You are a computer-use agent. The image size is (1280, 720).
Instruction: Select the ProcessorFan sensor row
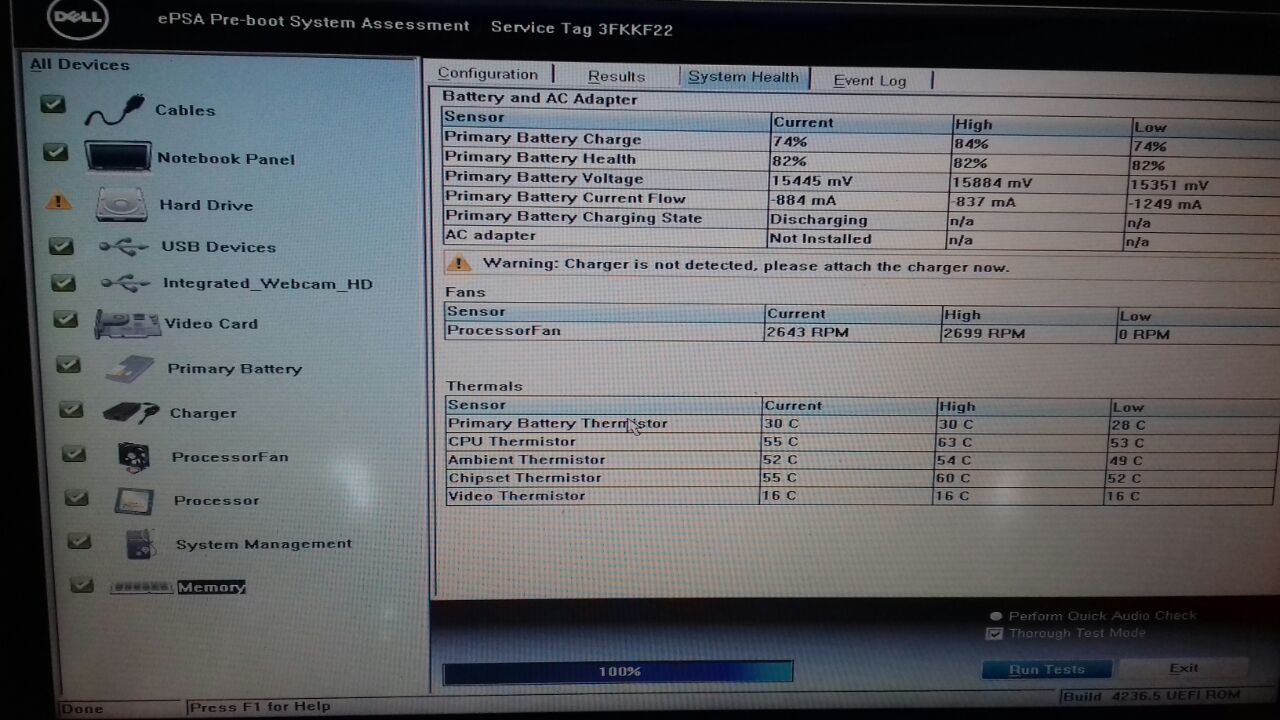point(862,332)
